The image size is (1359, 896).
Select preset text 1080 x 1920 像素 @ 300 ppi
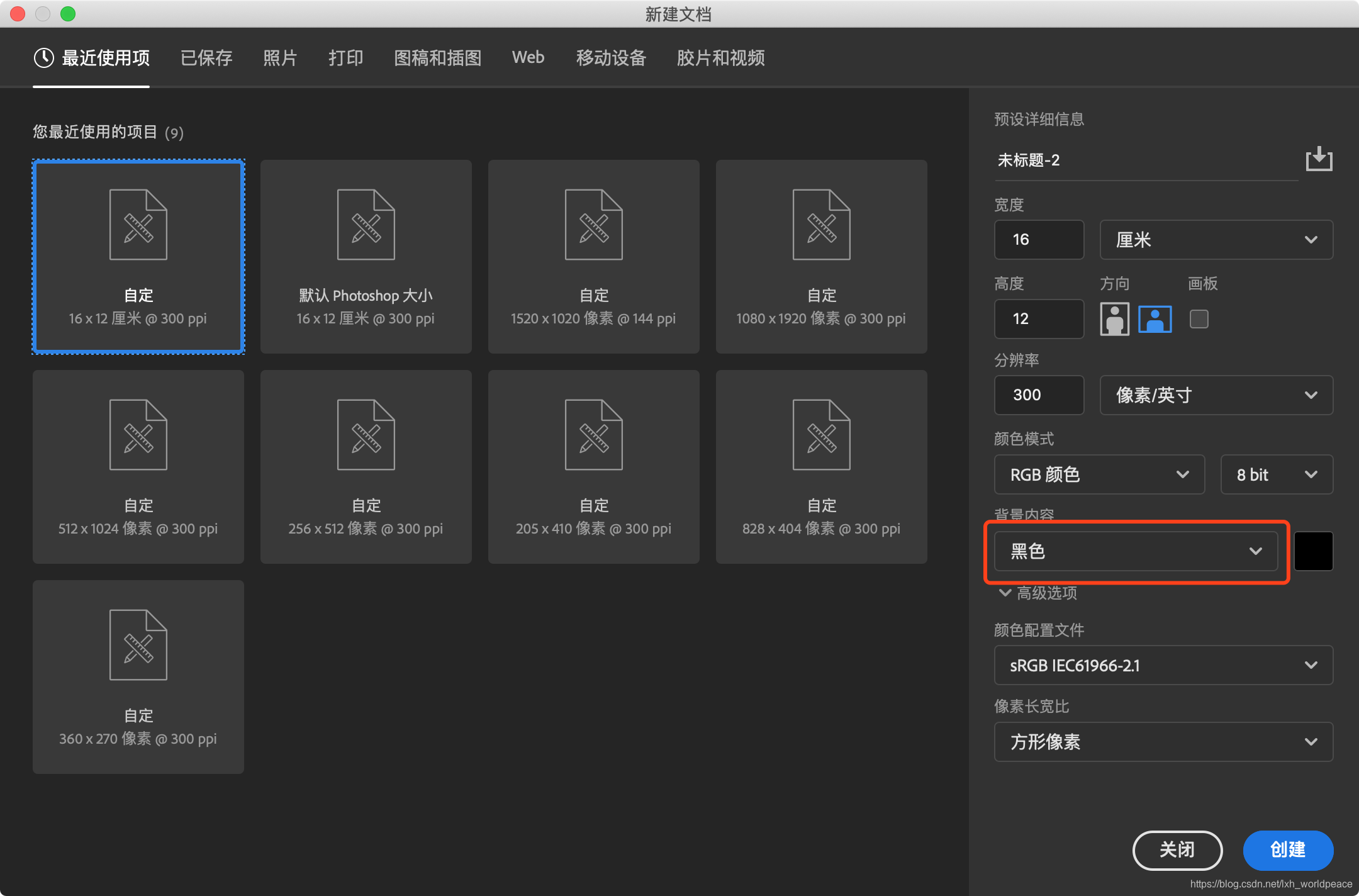click(x=822, y=318)
